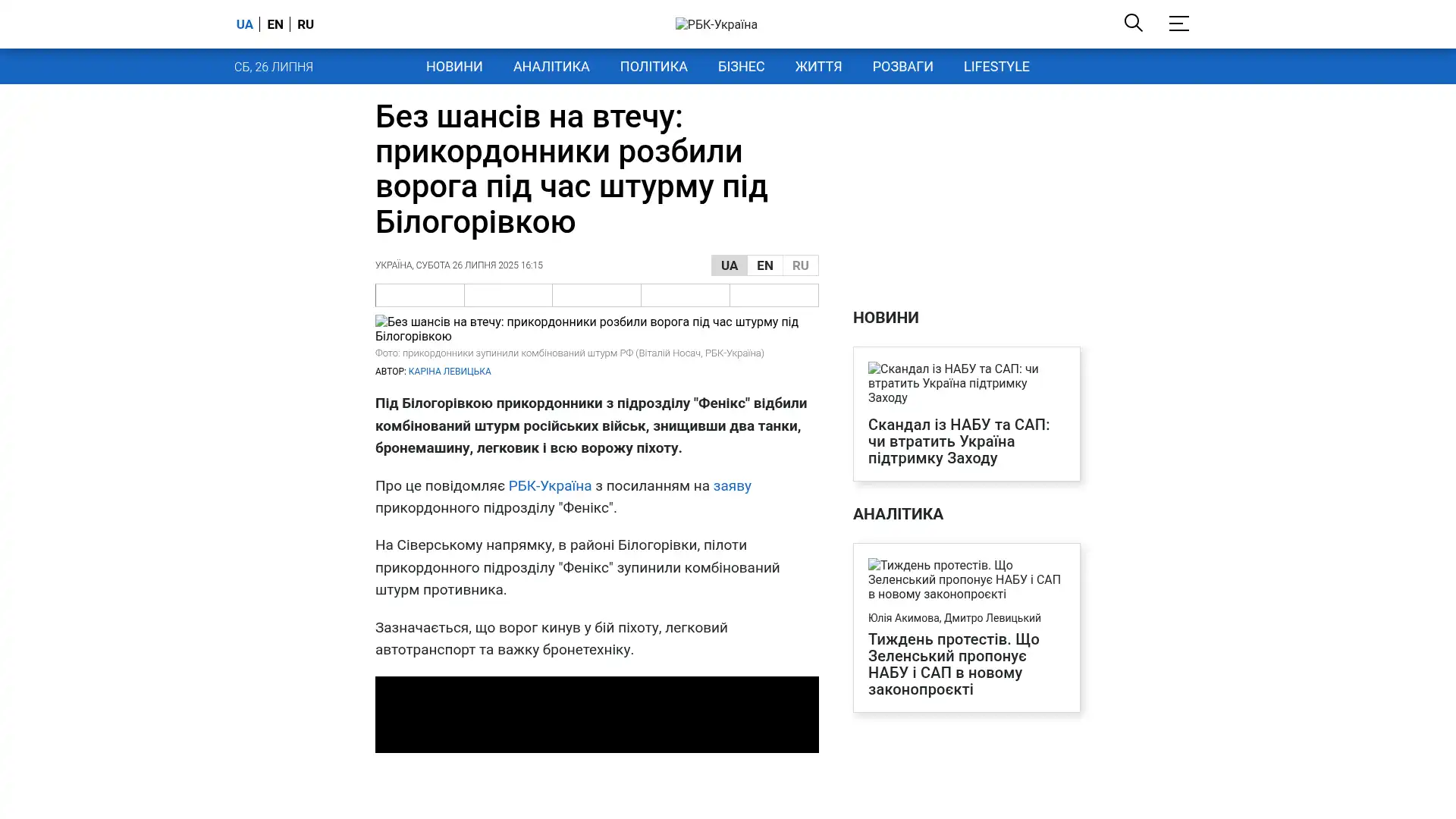Open the НОВИНИ menu item
The width and height of the screenshot is (1456, 819).
pos(453,67)
